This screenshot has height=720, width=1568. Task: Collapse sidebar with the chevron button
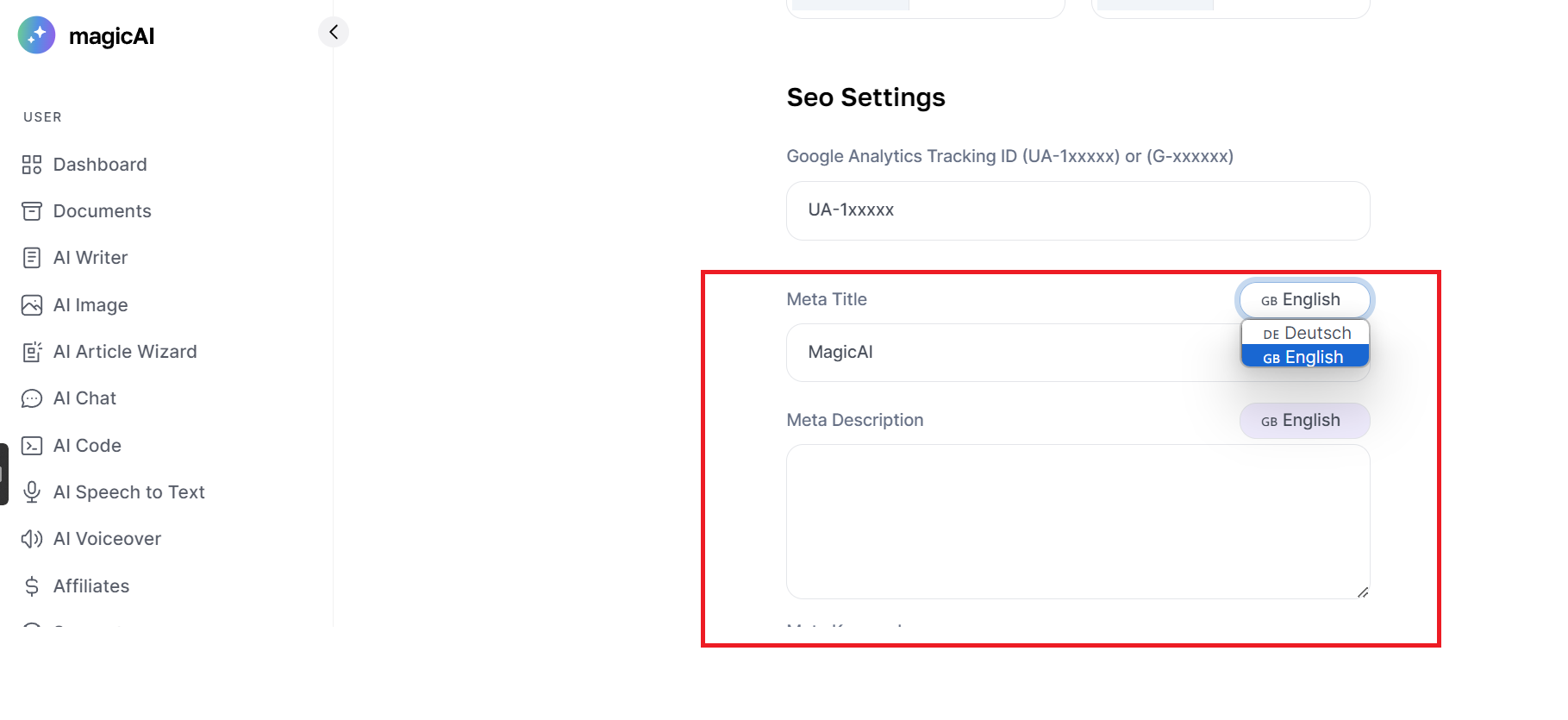[334, 32]
